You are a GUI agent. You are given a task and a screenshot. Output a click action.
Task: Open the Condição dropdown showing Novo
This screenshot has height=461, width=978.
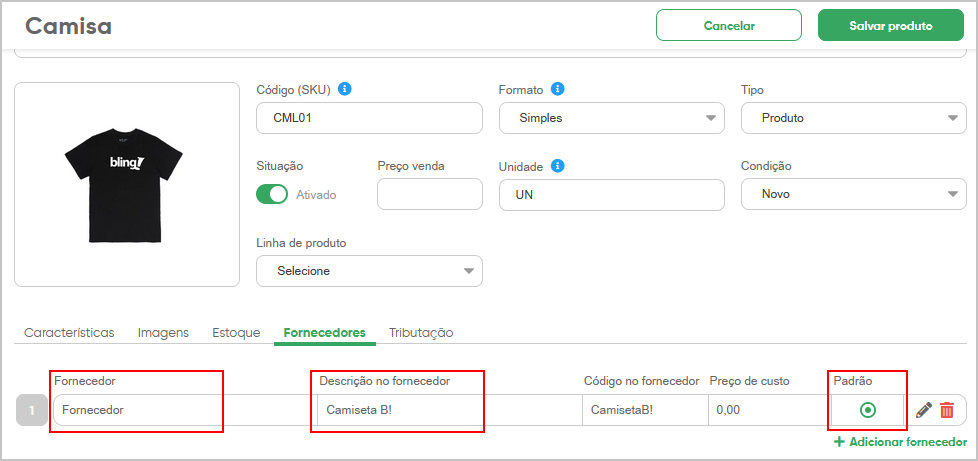click(x=854, y=194)
